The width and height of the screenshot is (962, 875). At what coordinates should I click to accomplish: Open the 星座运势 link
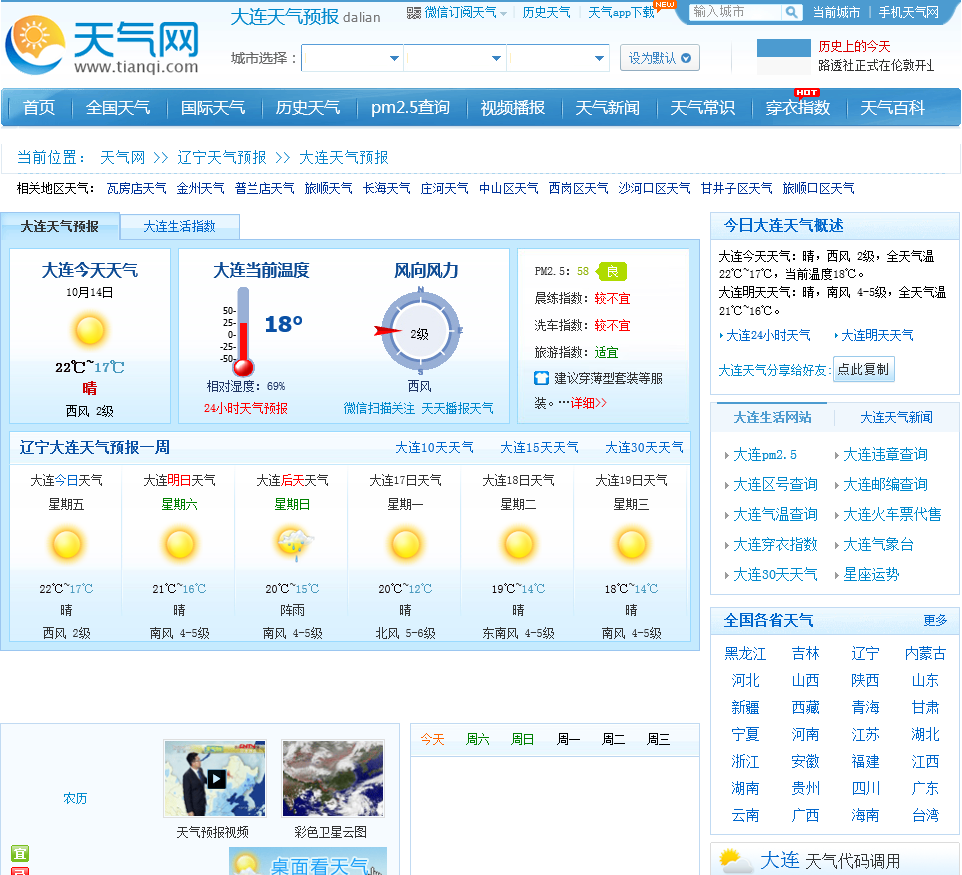tap(871, 574)
